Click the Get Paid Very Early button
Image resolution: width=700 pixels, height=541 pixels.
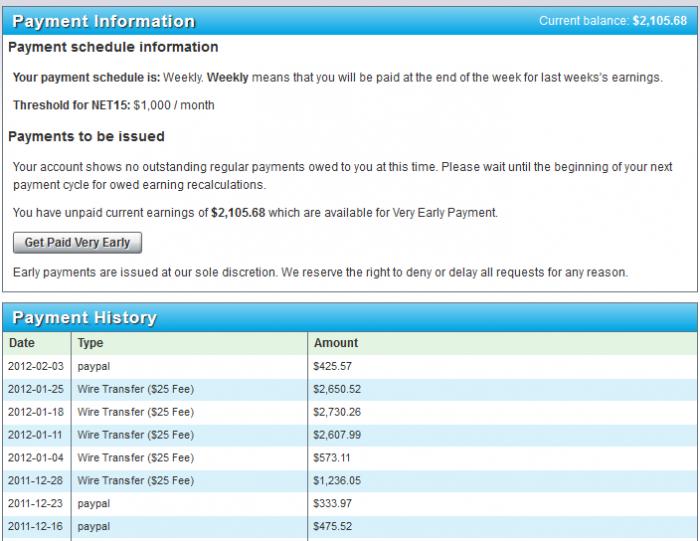pyautogui.click(x=77, y=242)
